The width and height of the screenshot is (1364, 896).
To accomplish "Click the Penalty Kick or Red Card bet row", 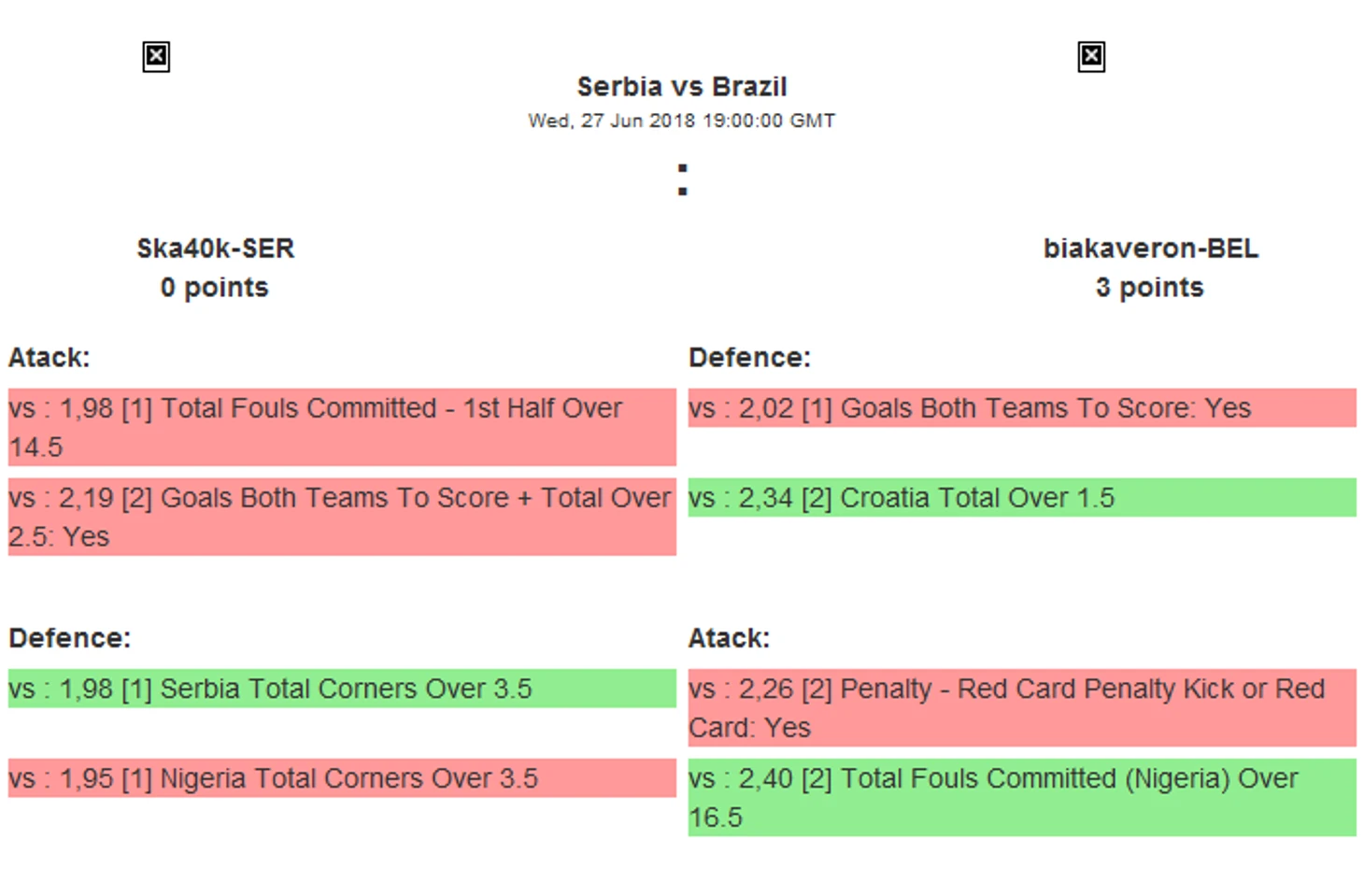I will point(1021,707).
